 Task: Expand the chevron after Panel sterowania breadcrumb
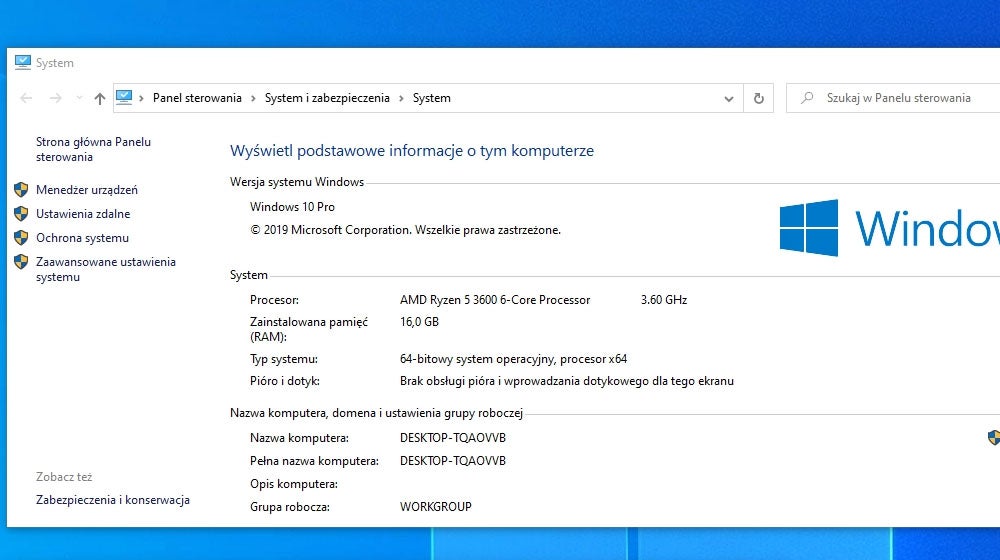coord(254,98)
